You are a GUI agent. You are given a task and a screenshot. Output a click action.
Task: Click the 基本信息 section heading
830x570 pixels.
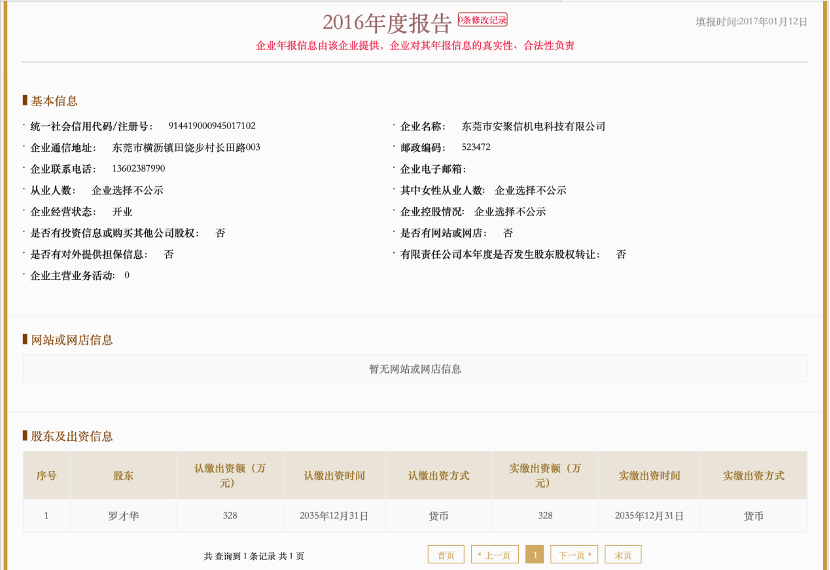click(53, 101)
